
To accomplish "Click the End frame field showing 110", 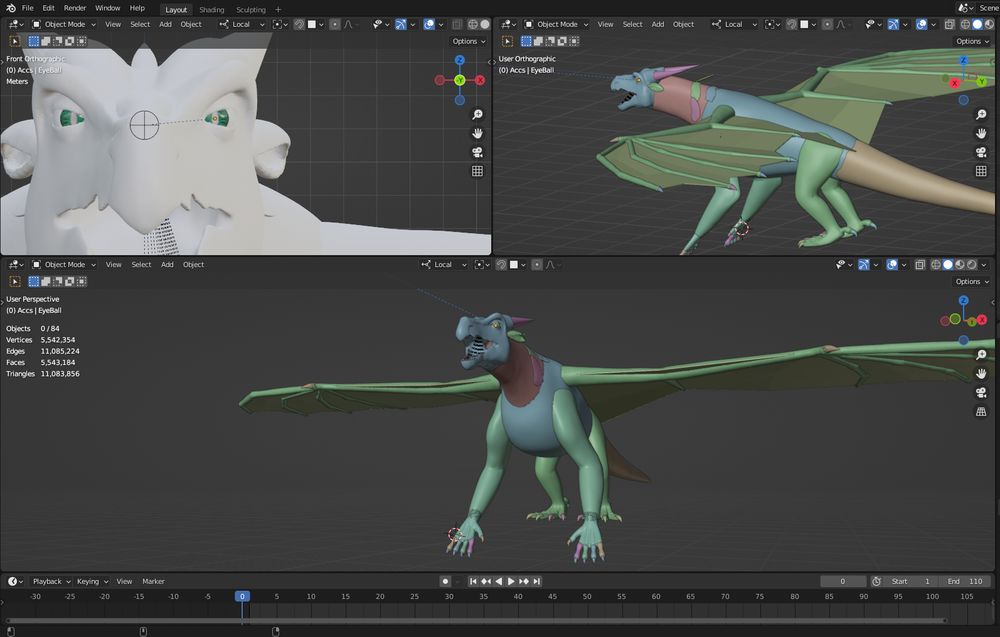I will 966,581.
